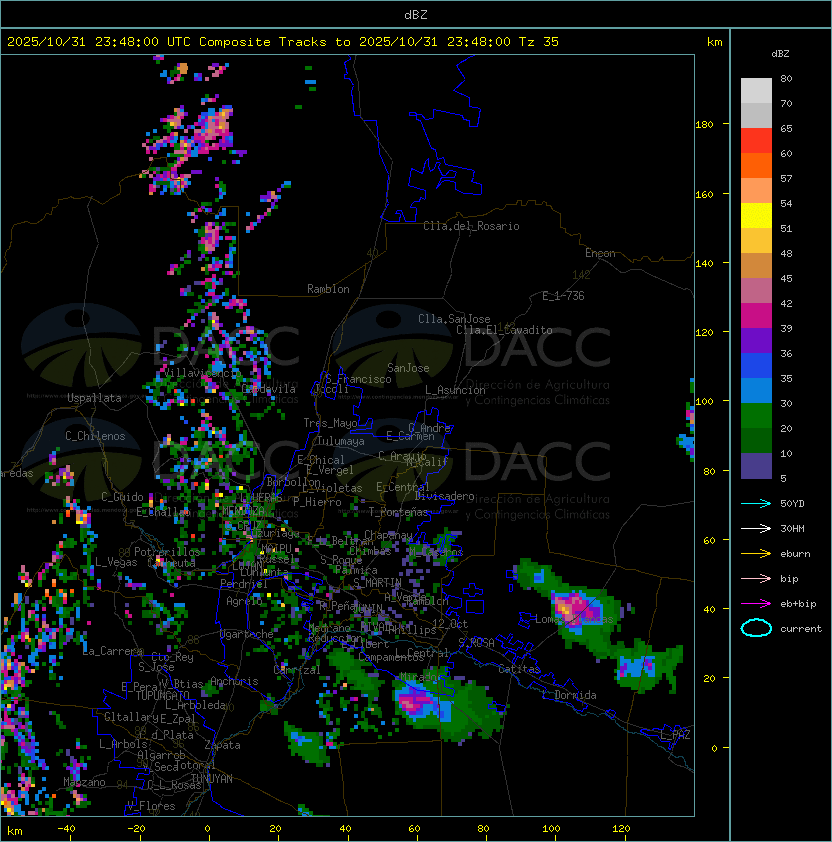Click the 'Clla.SanJose' place label

(454, 319)
